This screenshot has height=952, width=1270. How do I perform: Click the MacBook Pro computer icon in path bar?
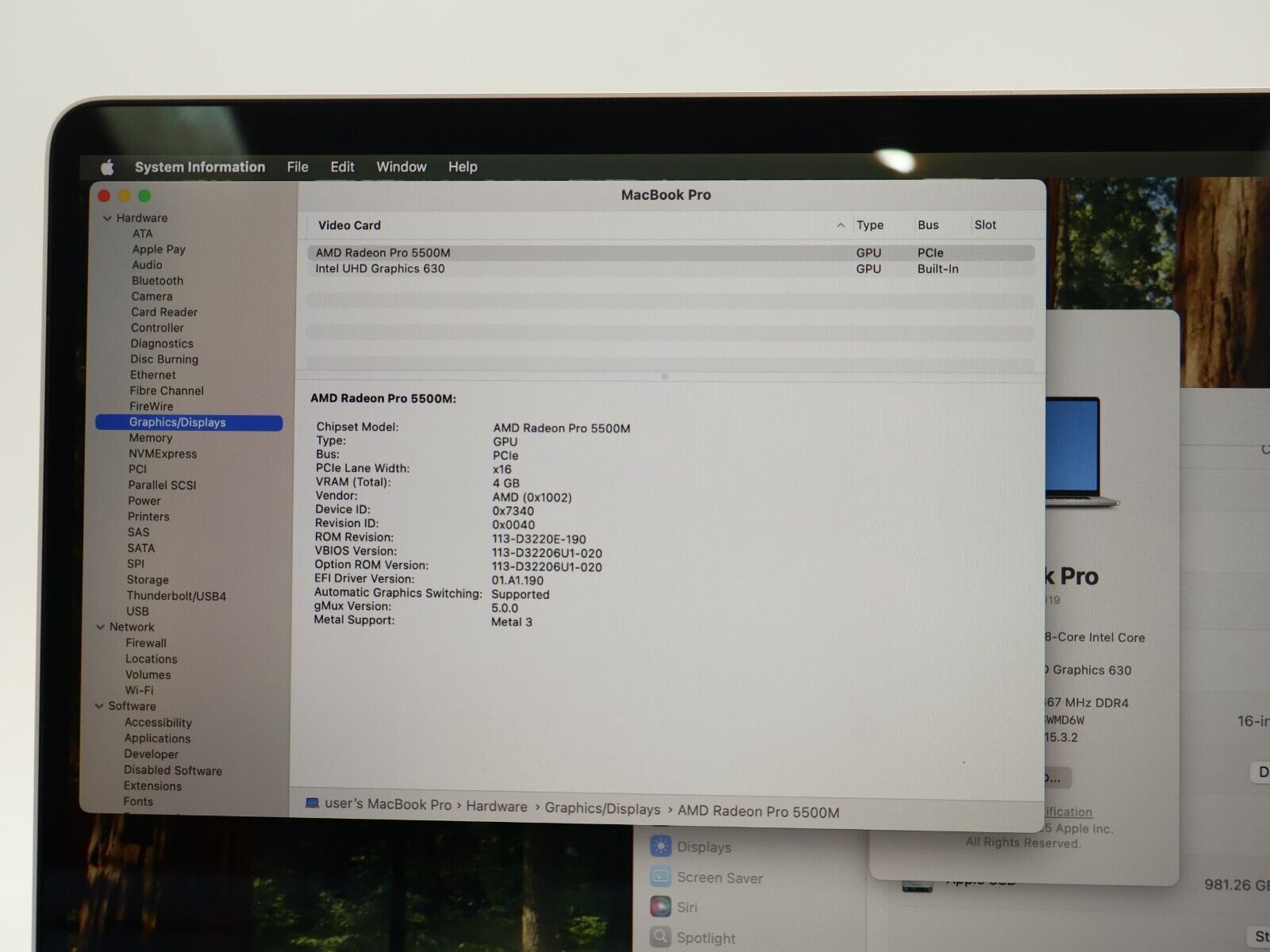click(313, 804)
